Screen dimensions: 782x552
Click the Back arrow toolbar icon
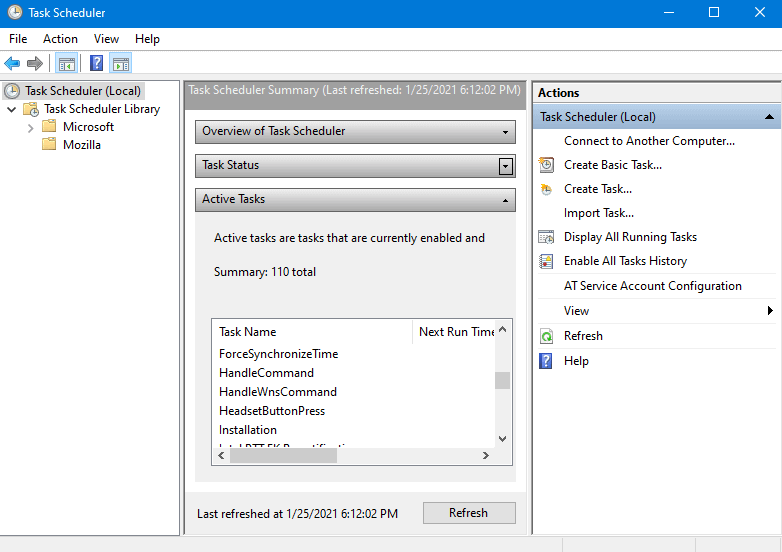tap(13, 64)
